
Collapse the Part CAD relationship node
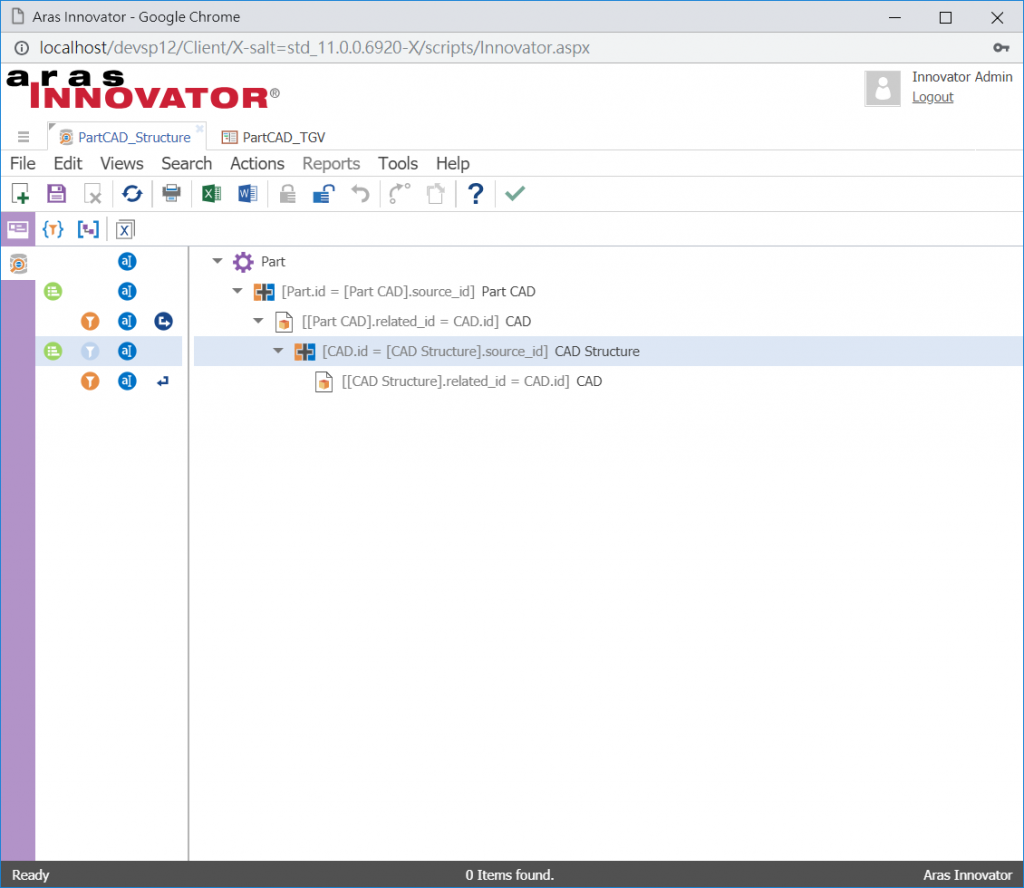tap(238, 291)
